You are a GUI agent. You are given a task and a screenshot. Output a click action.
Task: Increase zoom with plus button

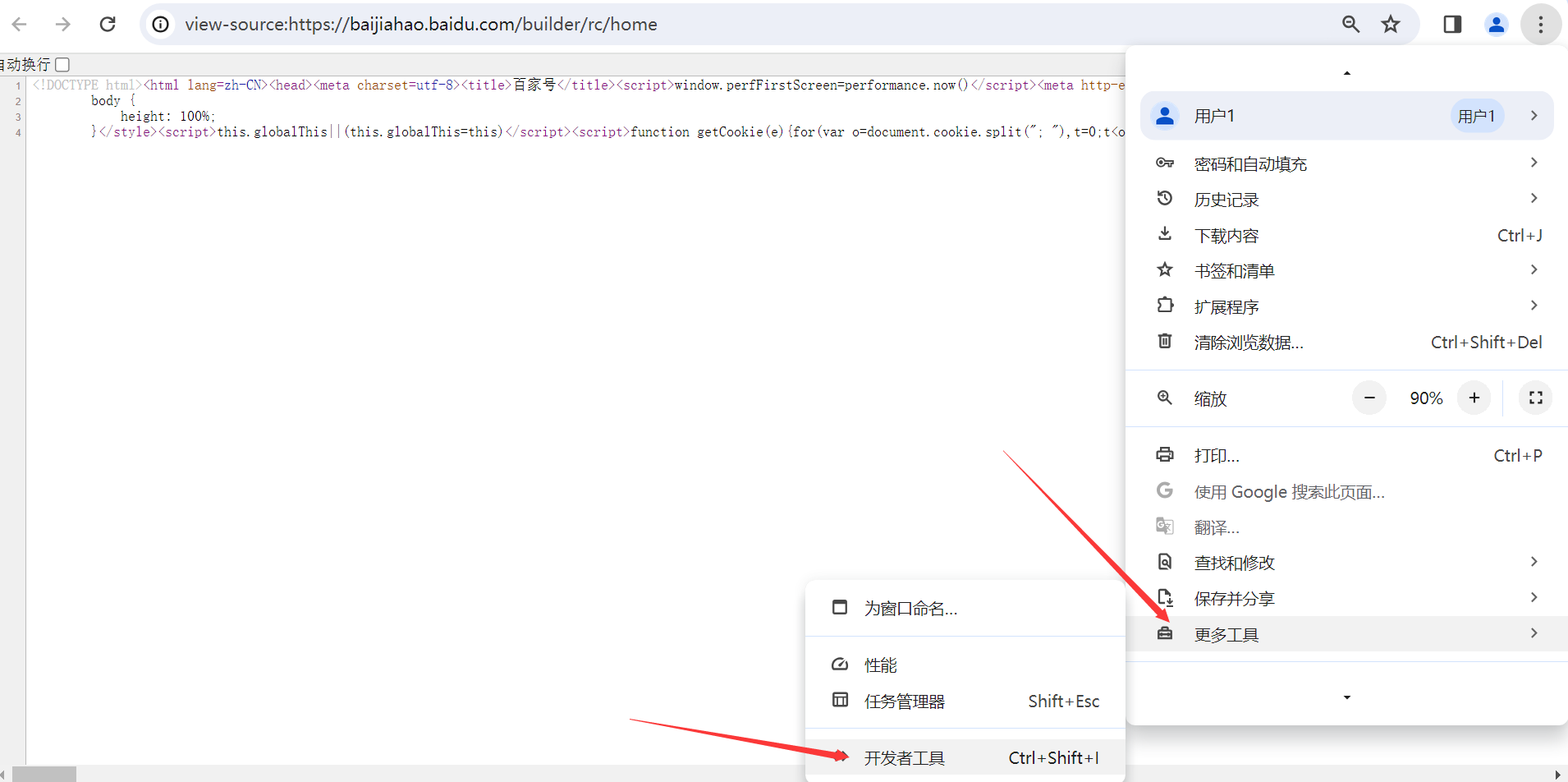click(1474, 398)
